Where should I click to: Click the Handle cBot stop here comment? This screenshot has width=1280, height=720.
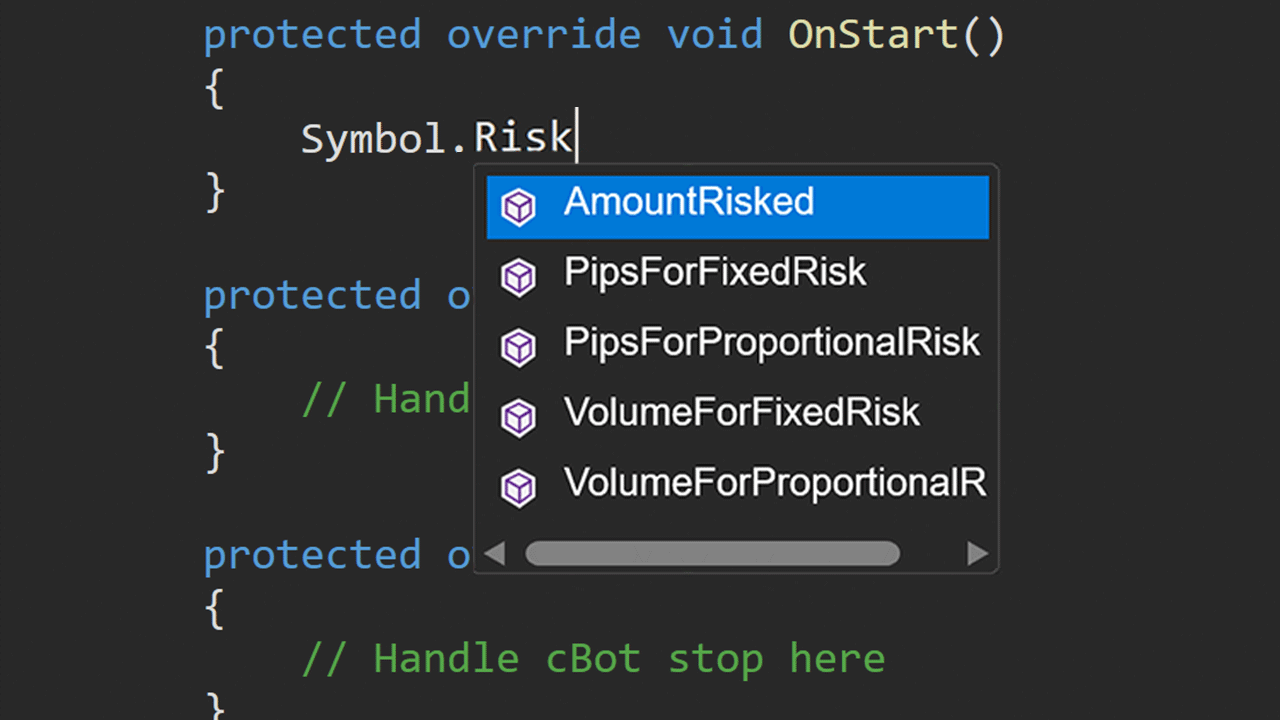tap(593, 659)
